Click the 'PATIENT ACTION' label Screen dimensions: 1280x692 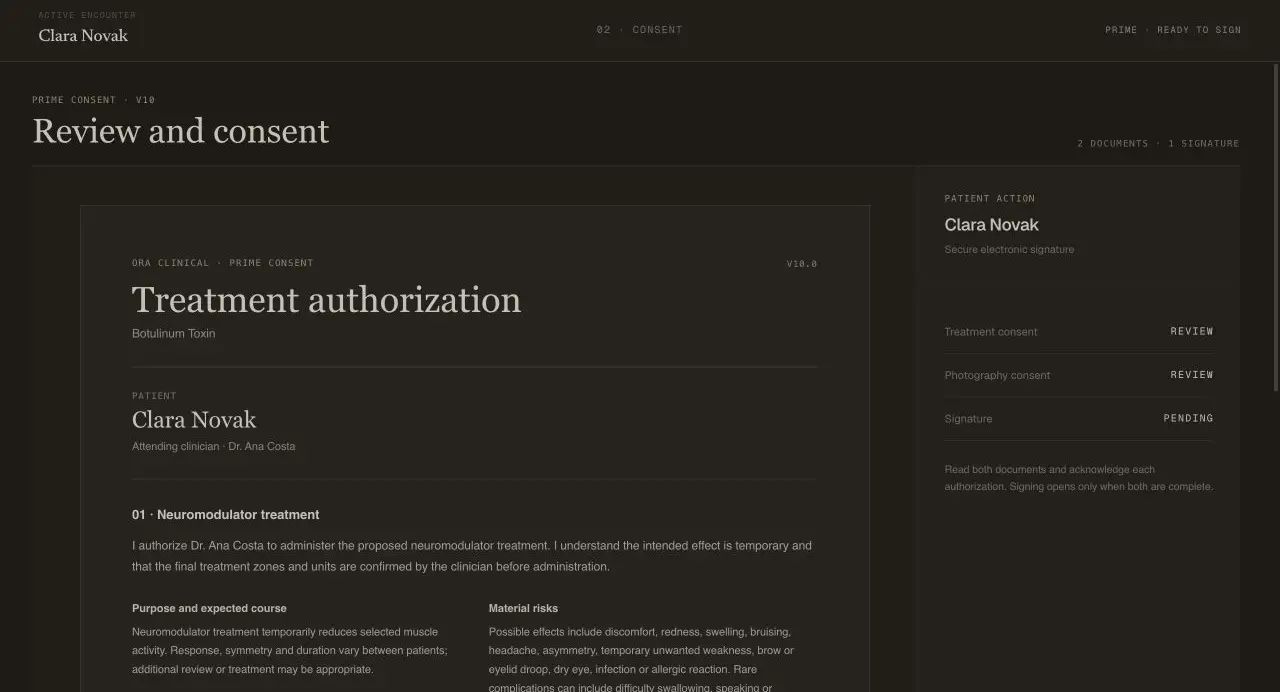(x=990, y=198)
